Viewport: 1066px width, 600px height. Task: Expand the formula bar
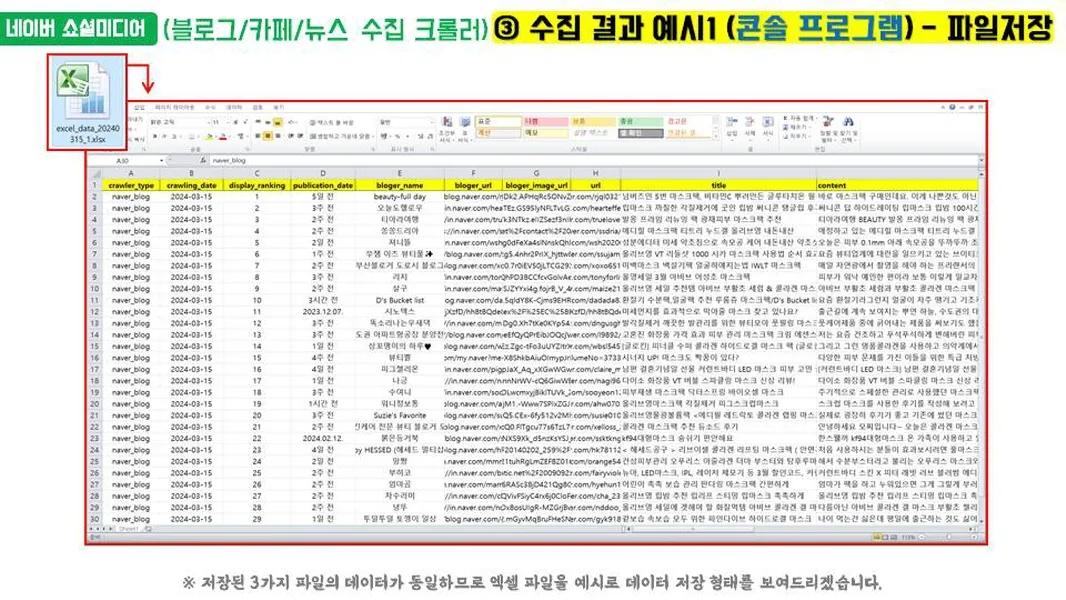pos(980,160)
